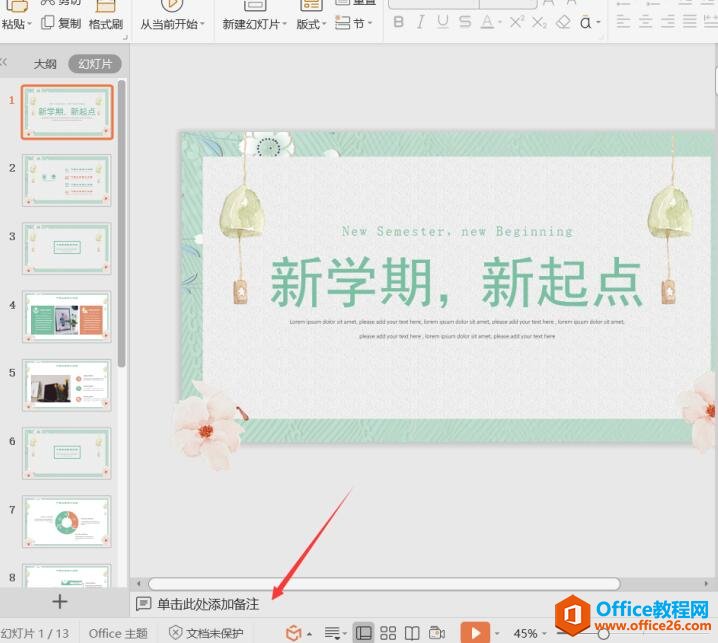This screenshot has height=643, width=718.
Task: Toggle Italic text formatting
Action: (421, 22)
